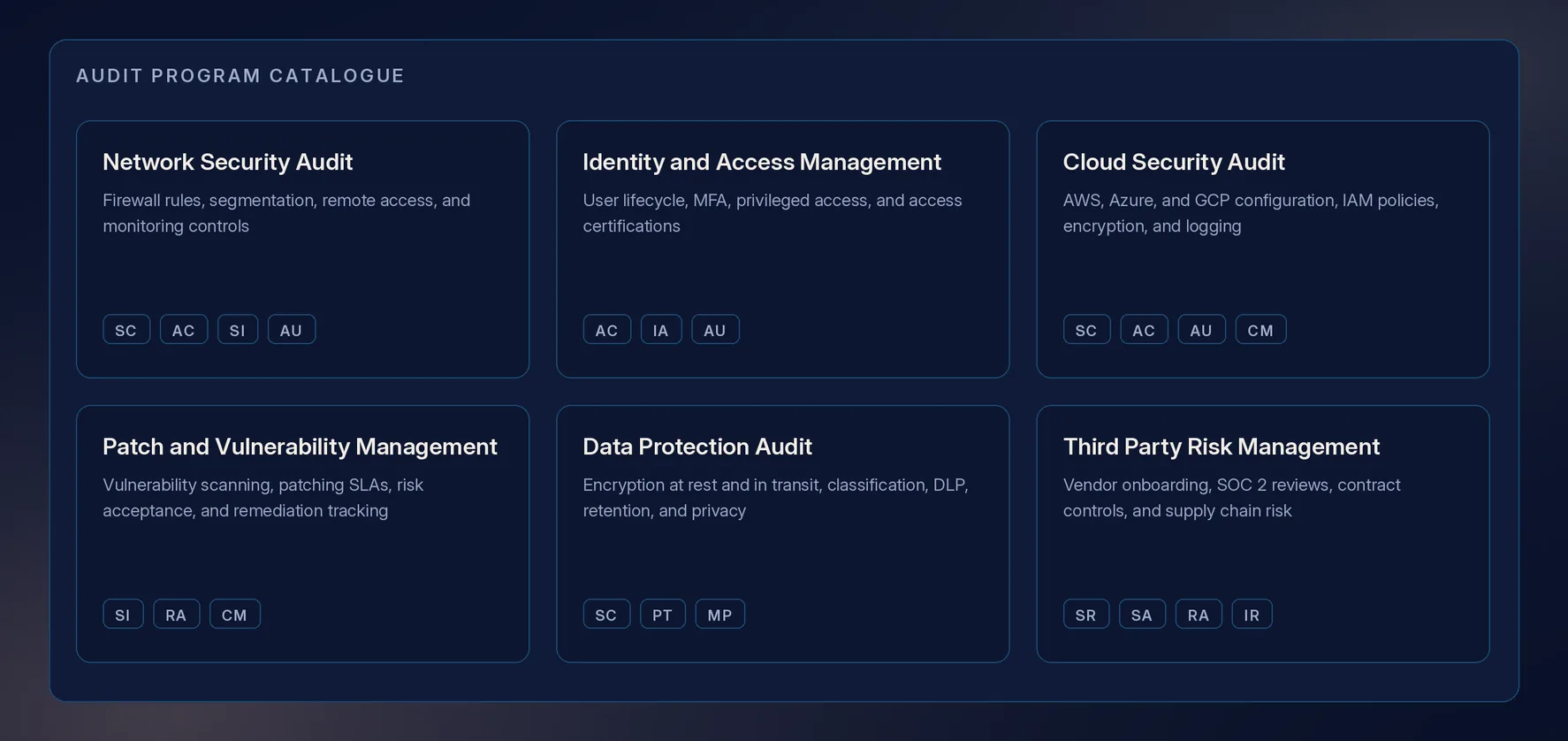This screenshot has width=1568, height=741.
Task: Select the PT tag in Data Protection Audit
Action: pyautogui.click(x=663, y=615)
